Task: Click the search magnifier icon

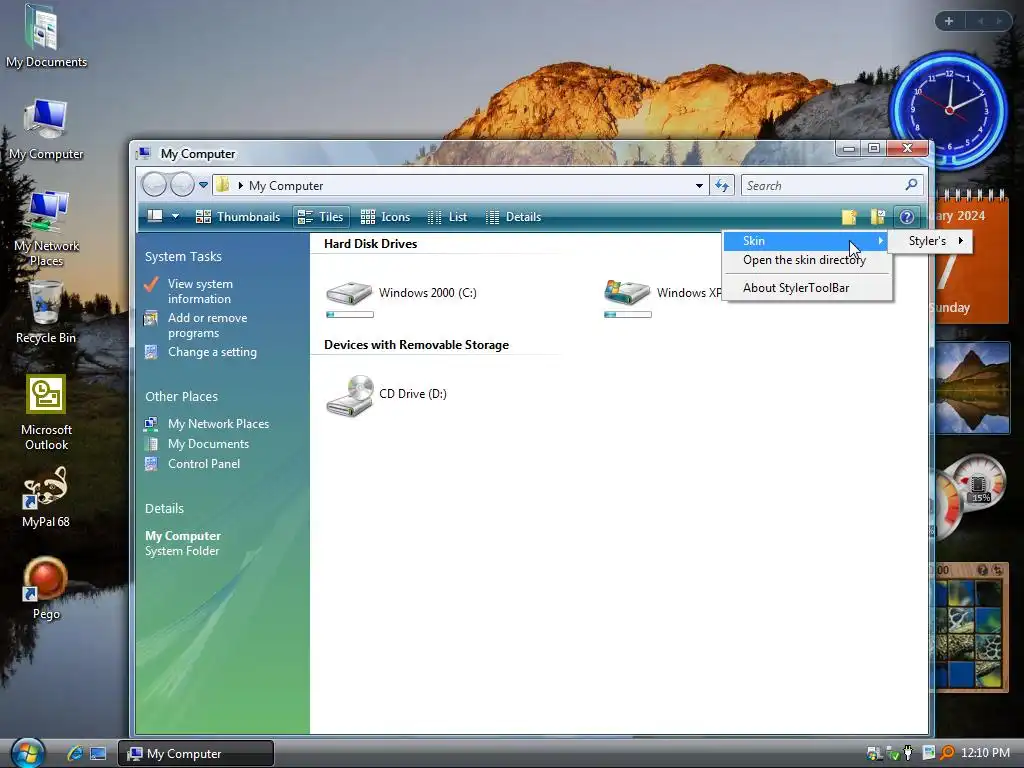Action: point(912,185)
